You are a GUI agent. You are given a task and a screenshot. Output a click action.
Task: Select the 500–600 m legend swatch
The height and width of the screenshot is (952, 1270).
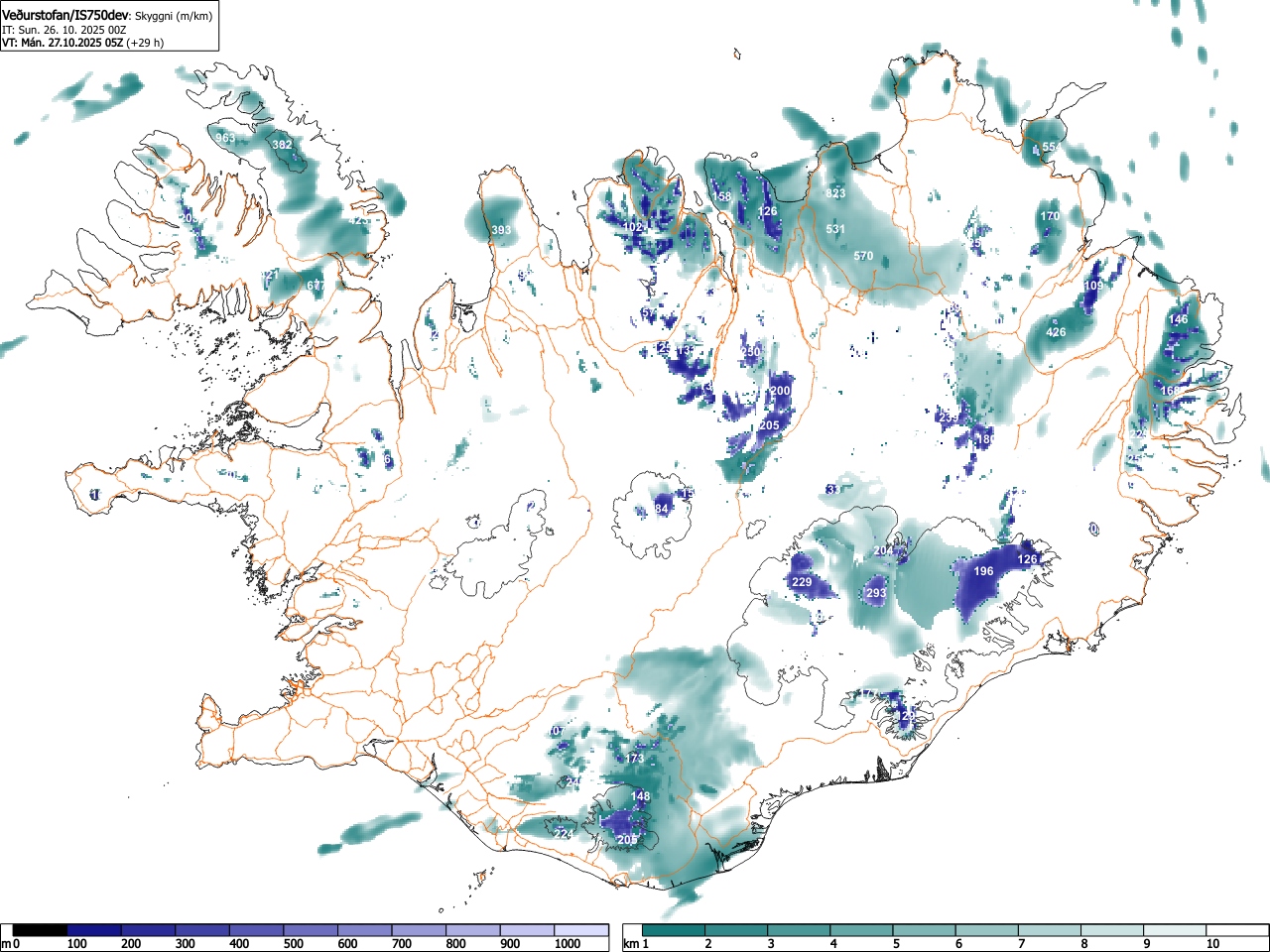(x=312, y=930)
